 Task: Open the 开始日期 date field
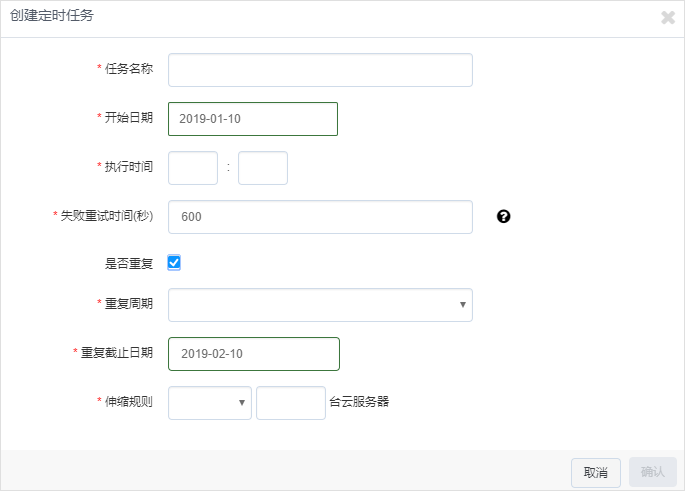coord(253,119)
